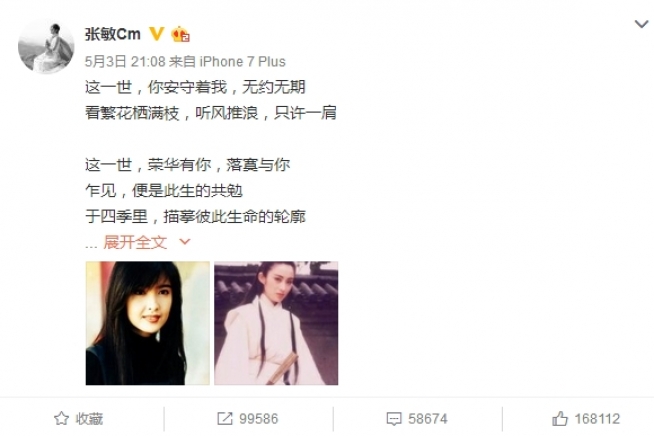Click the gold verified V badge
This screenshot has width=654, height=436.
point(156,34)
